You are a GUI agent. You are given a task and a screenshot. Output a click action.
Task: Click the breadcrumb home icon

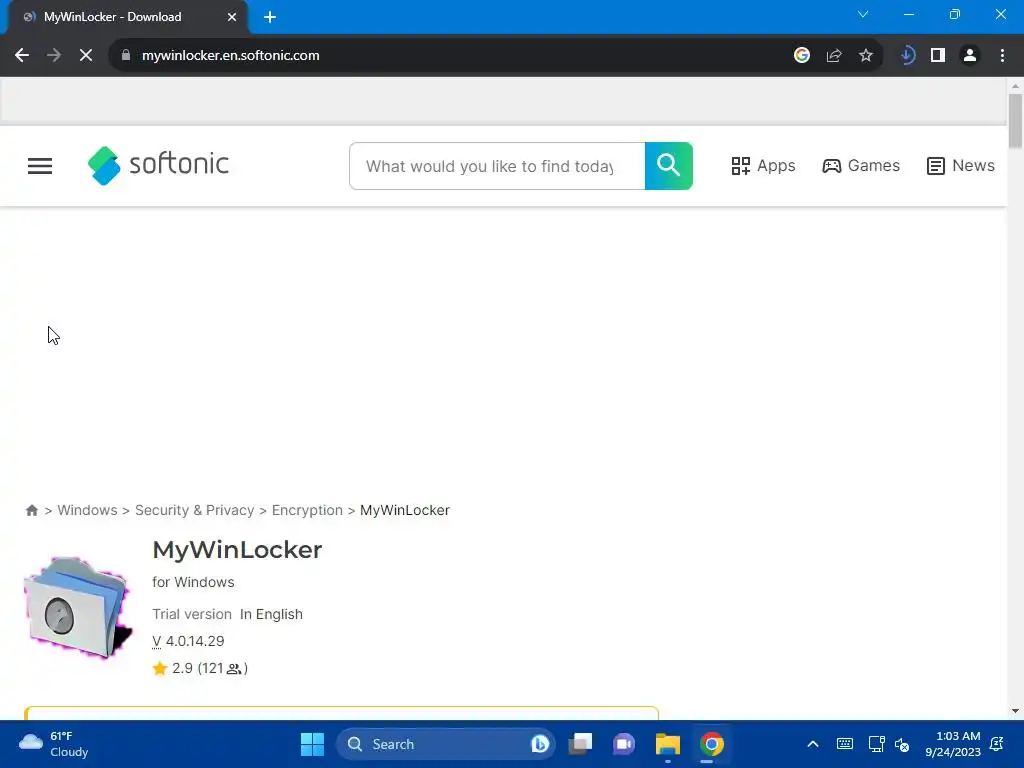pyautogui.click(x=31, y=511)
